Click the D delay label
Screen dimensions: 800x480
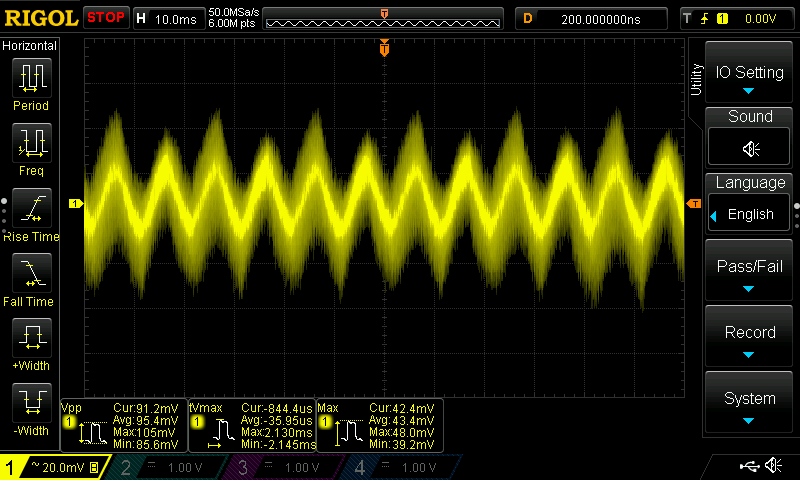tap(528, 19)
